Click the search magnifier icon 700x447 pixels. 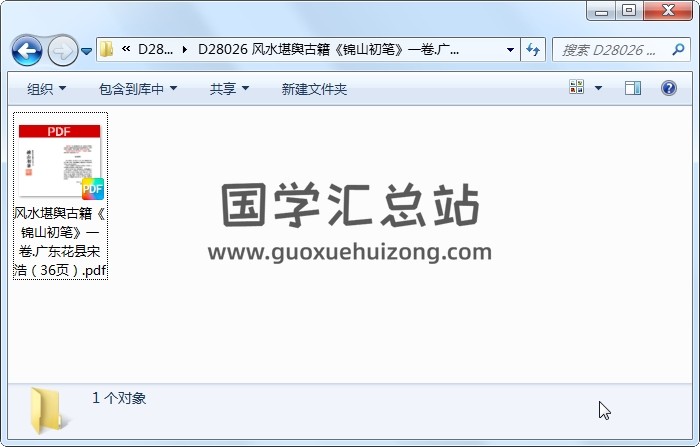678,49
